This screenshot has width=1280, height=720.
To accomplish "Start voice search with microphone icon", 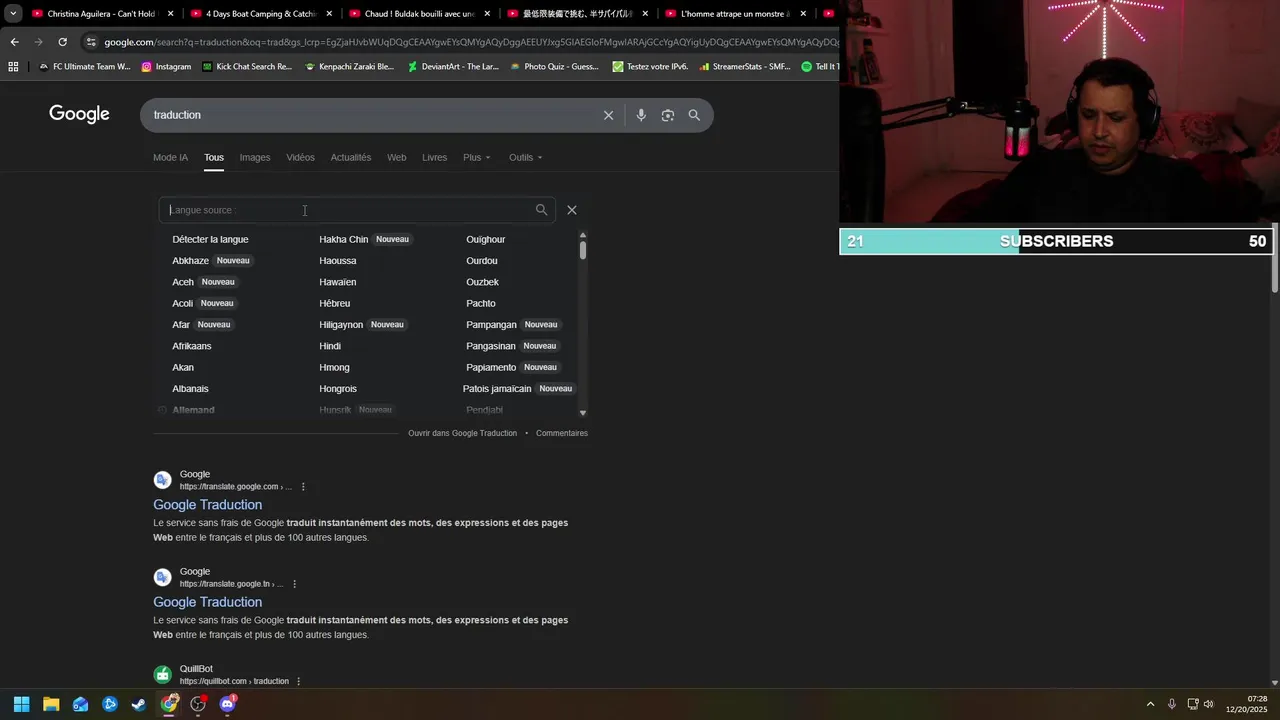I will point(641,115).
